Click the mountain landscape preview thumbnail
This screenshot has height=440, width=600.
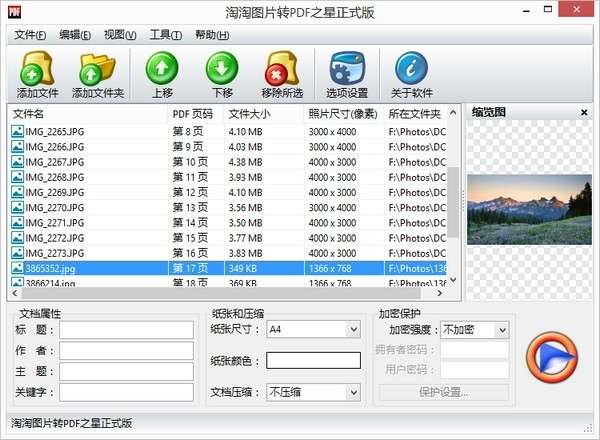529,210
